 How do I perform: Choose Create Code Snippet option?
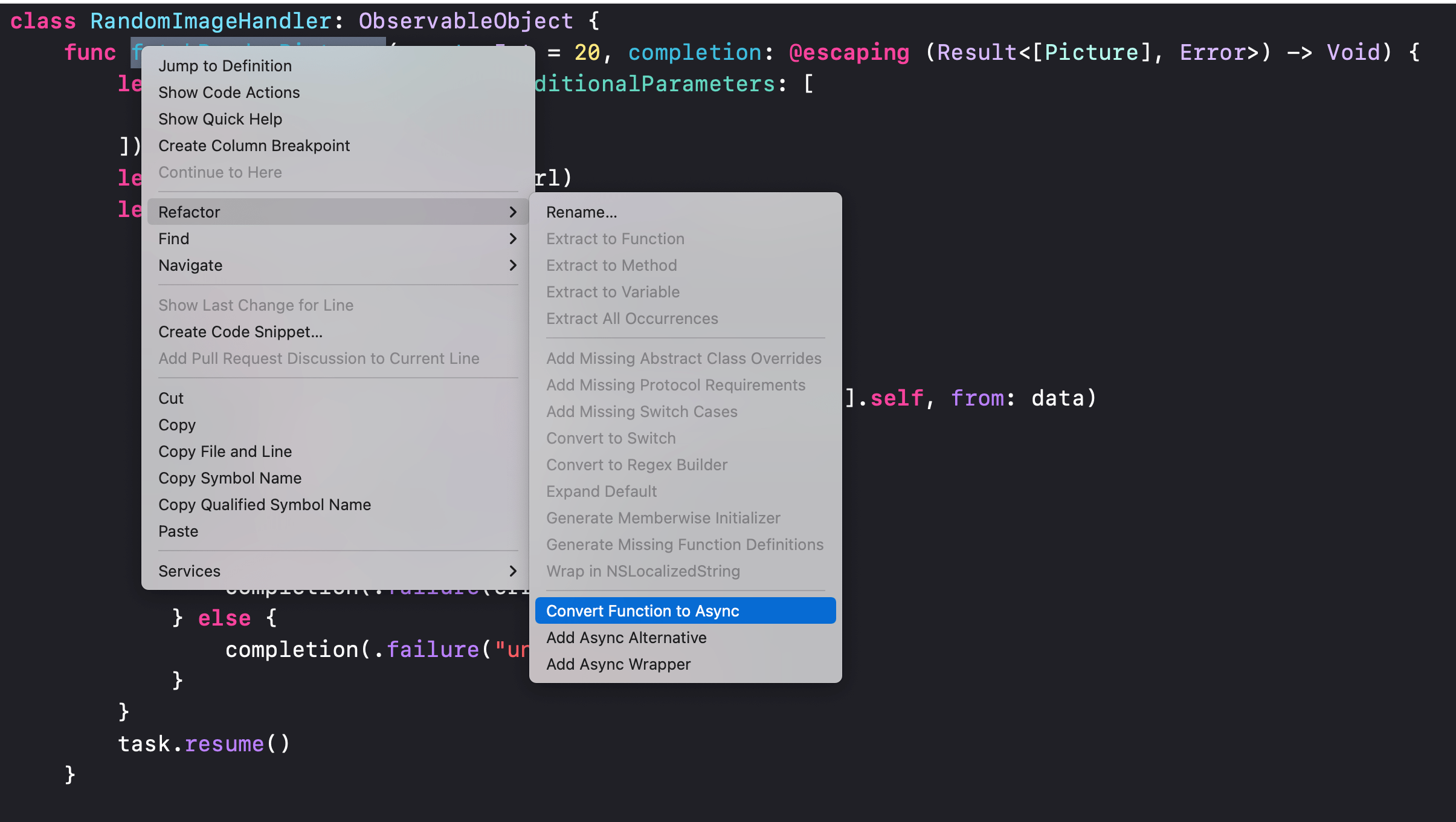240,331
